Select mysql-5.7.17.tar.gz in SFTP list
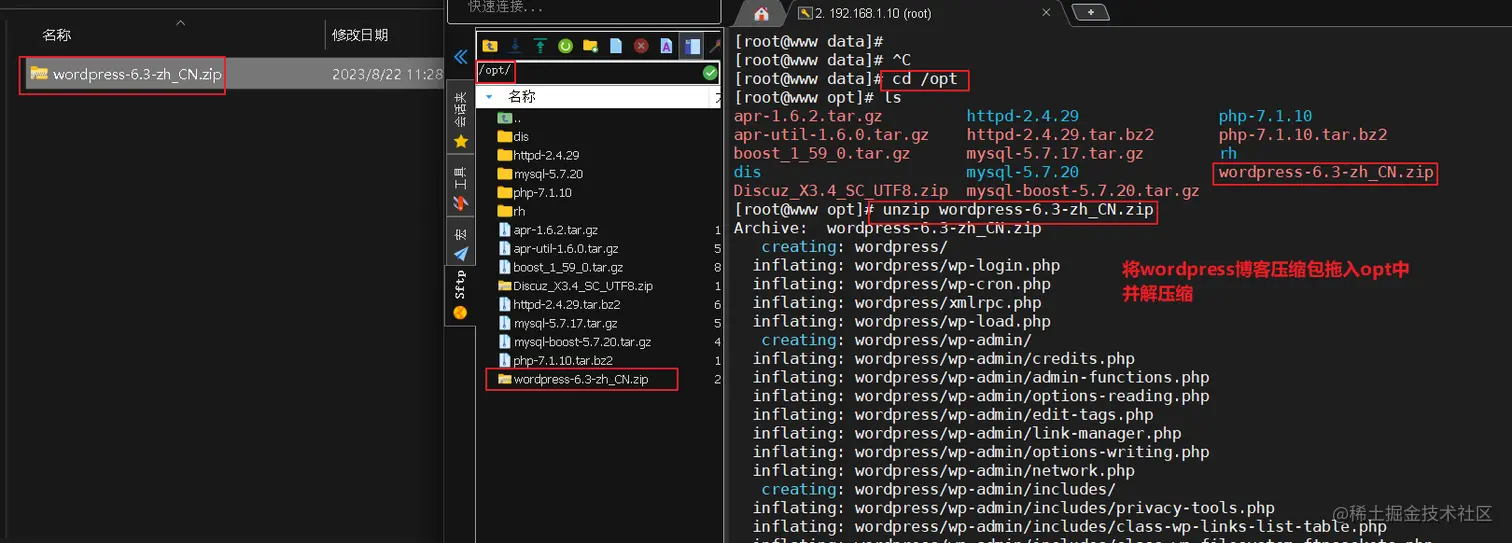 (557, 323)
